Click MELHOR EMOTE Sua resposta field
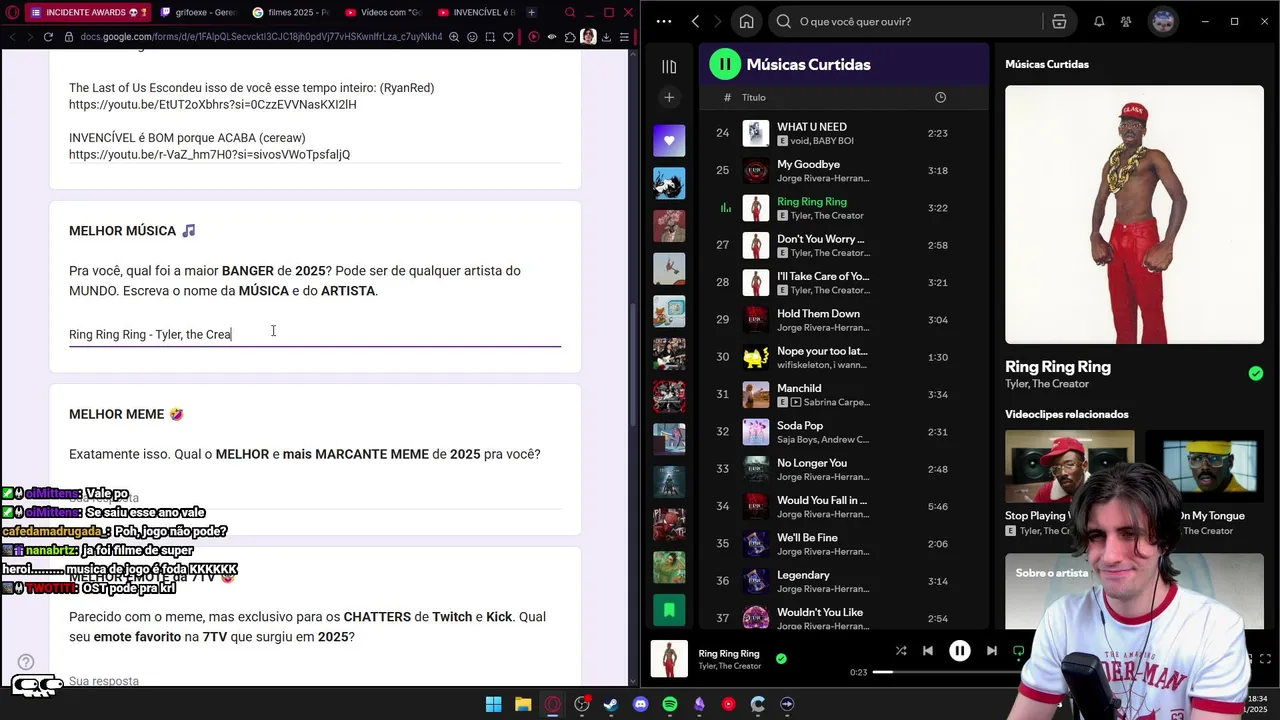Image resolution: width=1280 pixels, height=720 pixels. click(315, 681)
